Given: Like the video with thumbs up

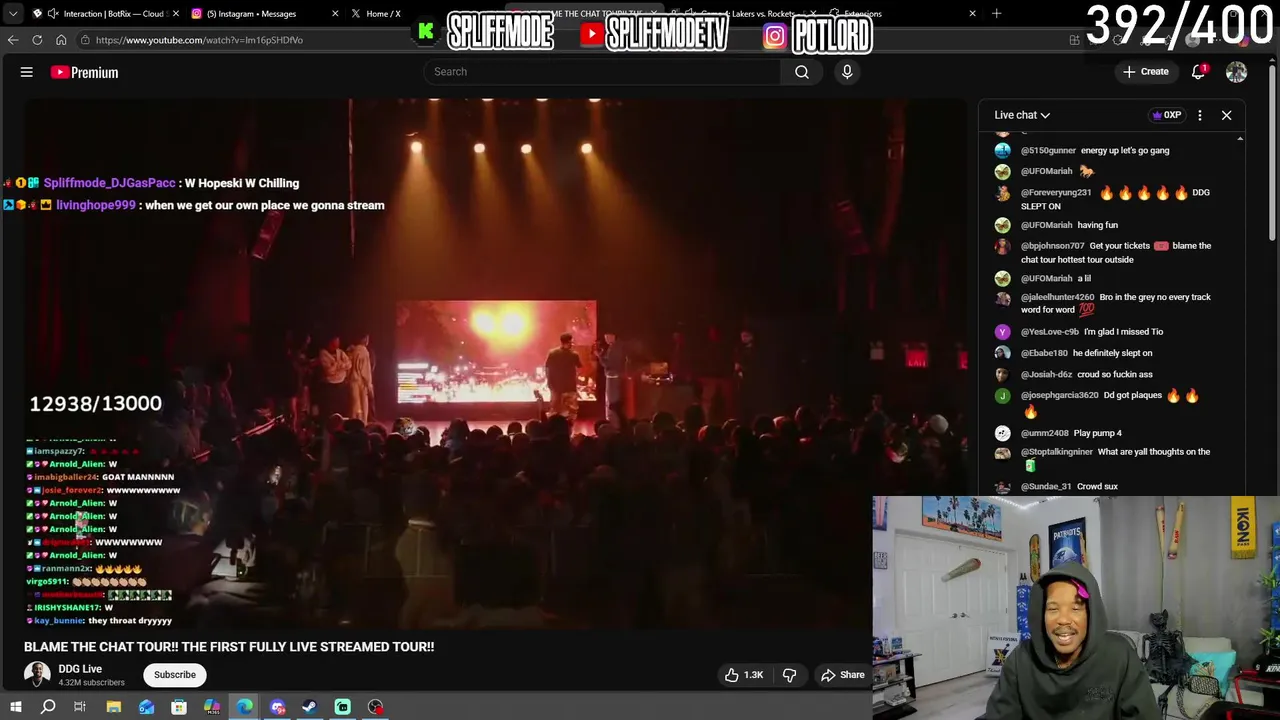Looking at the screenshot, I should pyautogui.click(x=744, y=675).
